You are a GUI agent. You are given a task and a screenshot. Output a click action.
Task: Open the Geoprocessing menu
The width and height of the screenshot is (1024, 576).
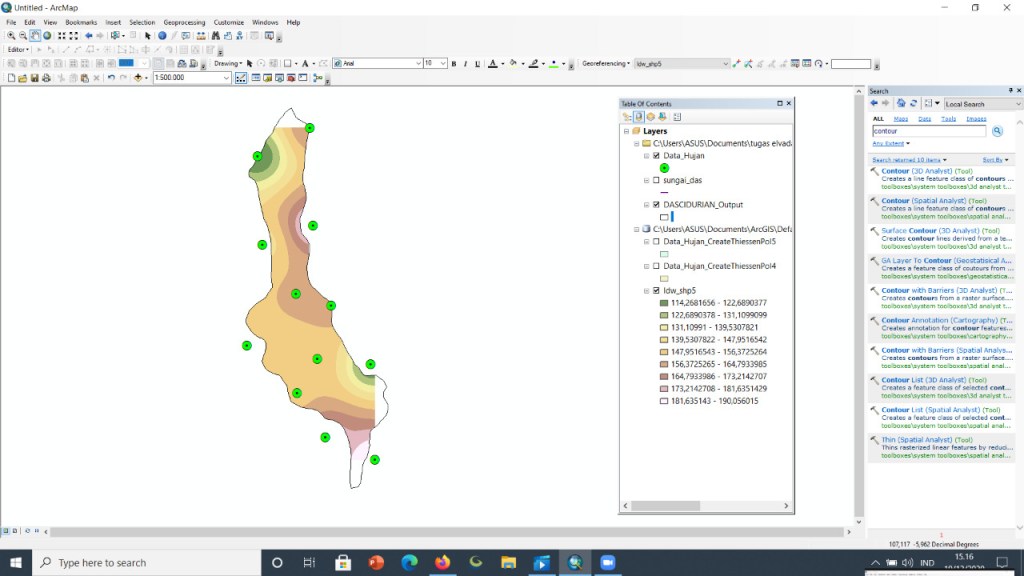[184, 22]
